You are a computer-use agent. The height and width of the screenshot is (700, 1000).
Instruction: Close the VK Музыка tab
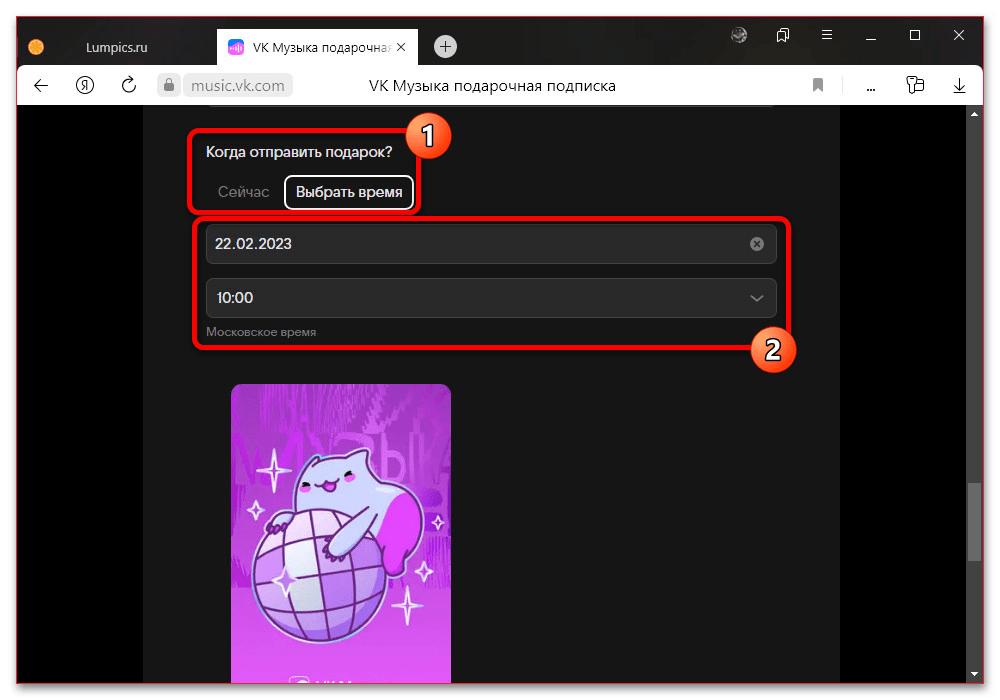click(401, 47)
